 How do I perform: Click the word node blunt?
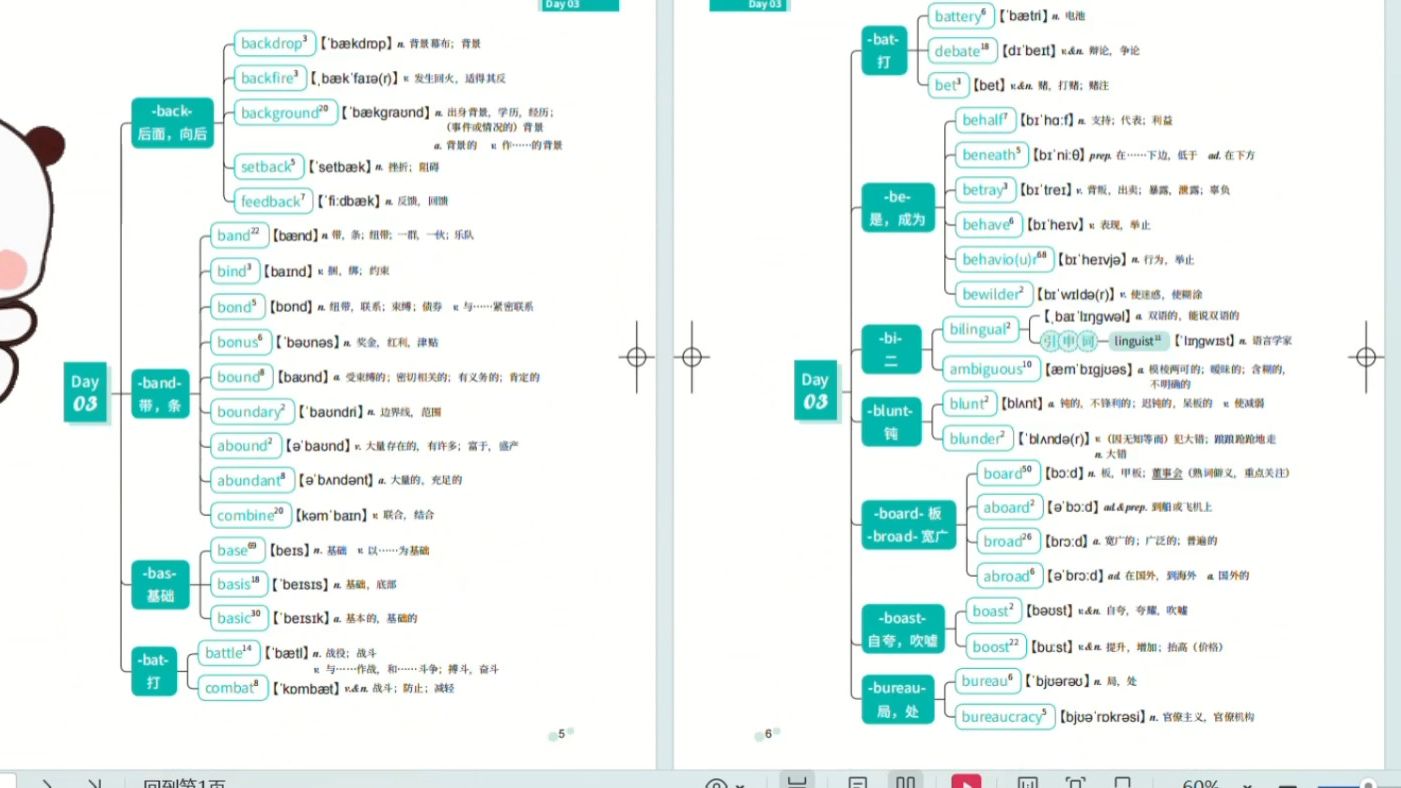970,404
